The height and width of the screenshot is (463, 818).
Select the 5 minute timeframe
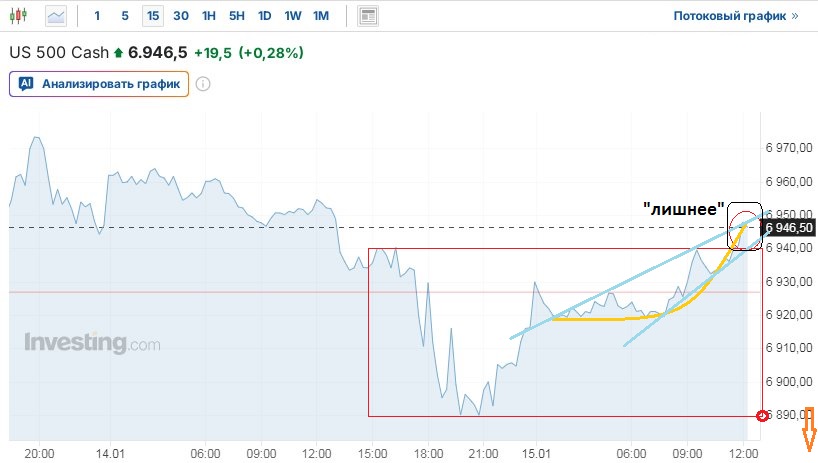[124, 16]
